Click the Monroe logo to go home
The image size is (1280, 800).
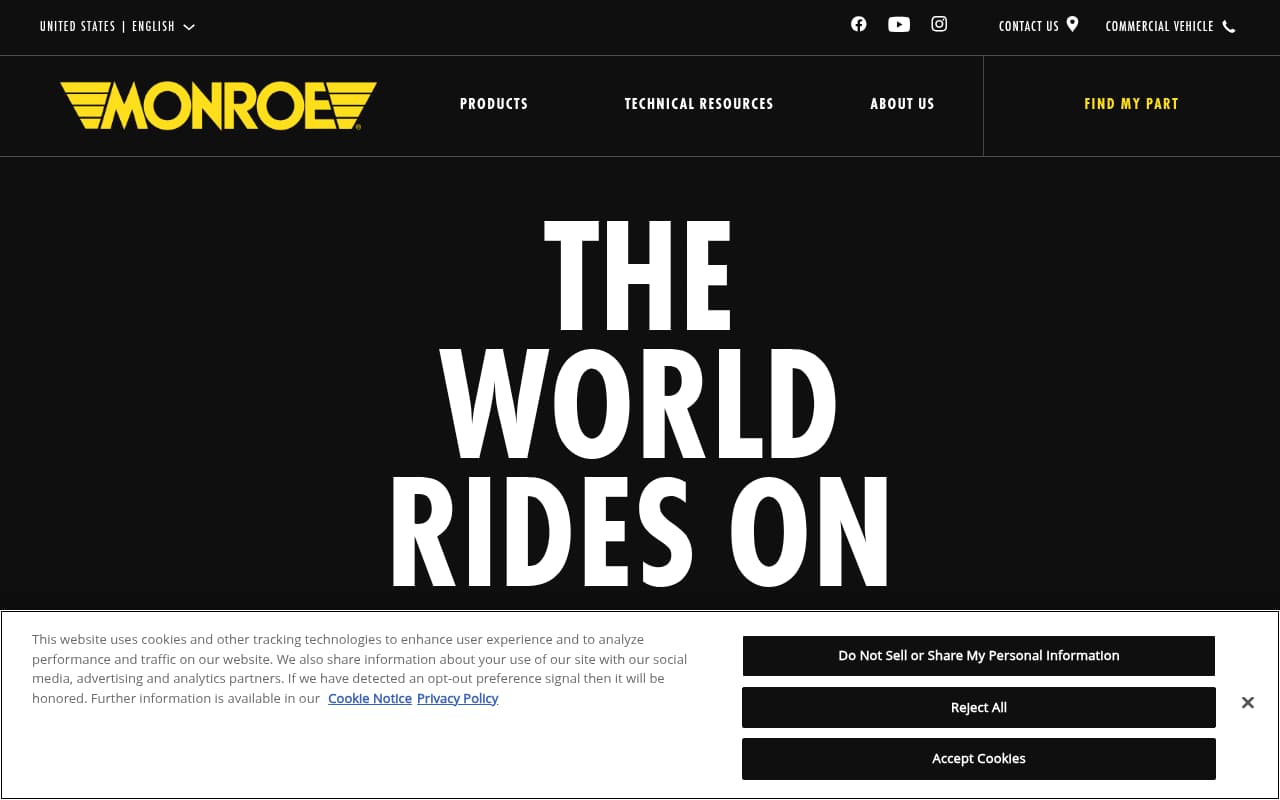218,104
